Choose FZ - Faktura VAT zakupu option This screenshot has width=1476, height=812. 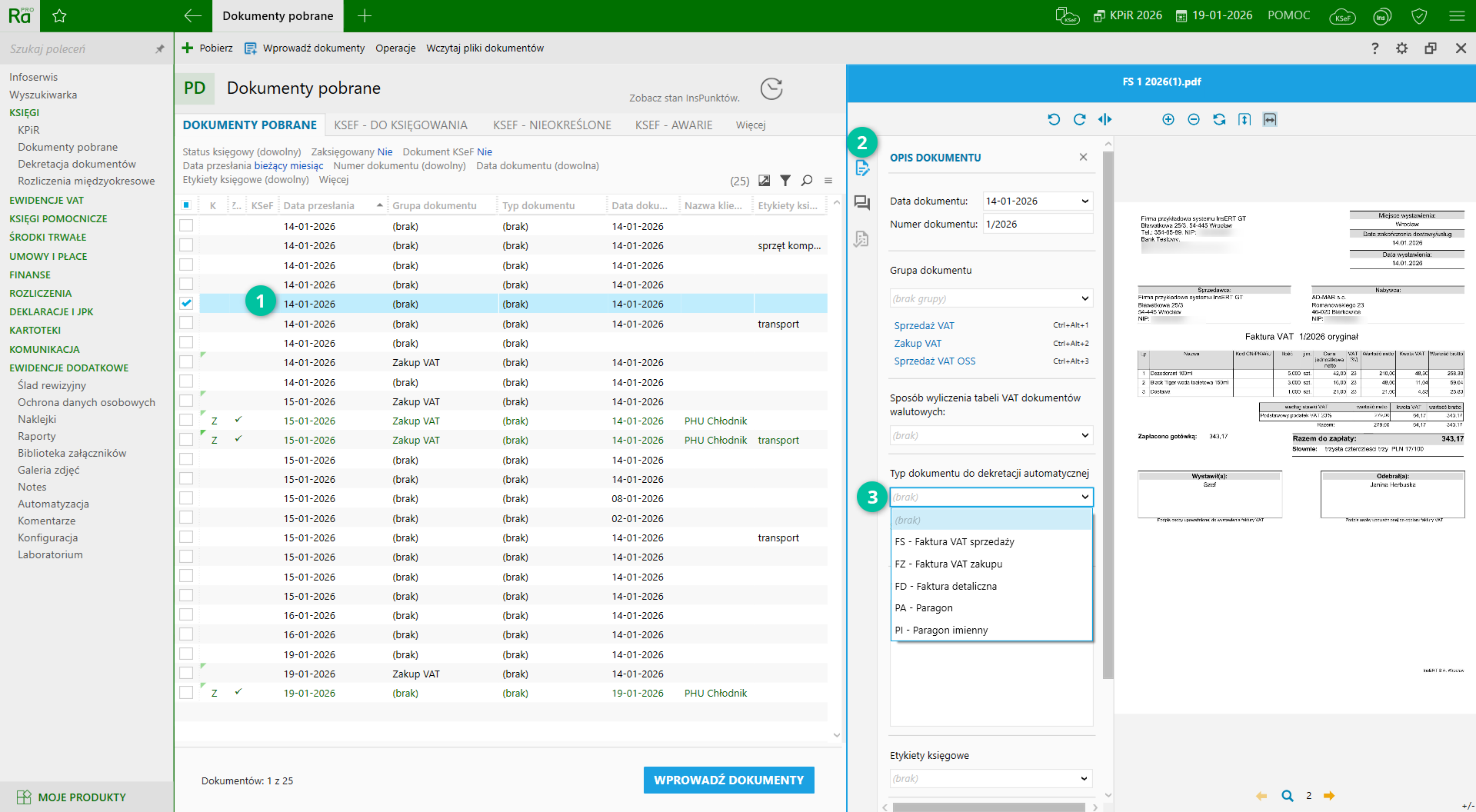point(948,564)
